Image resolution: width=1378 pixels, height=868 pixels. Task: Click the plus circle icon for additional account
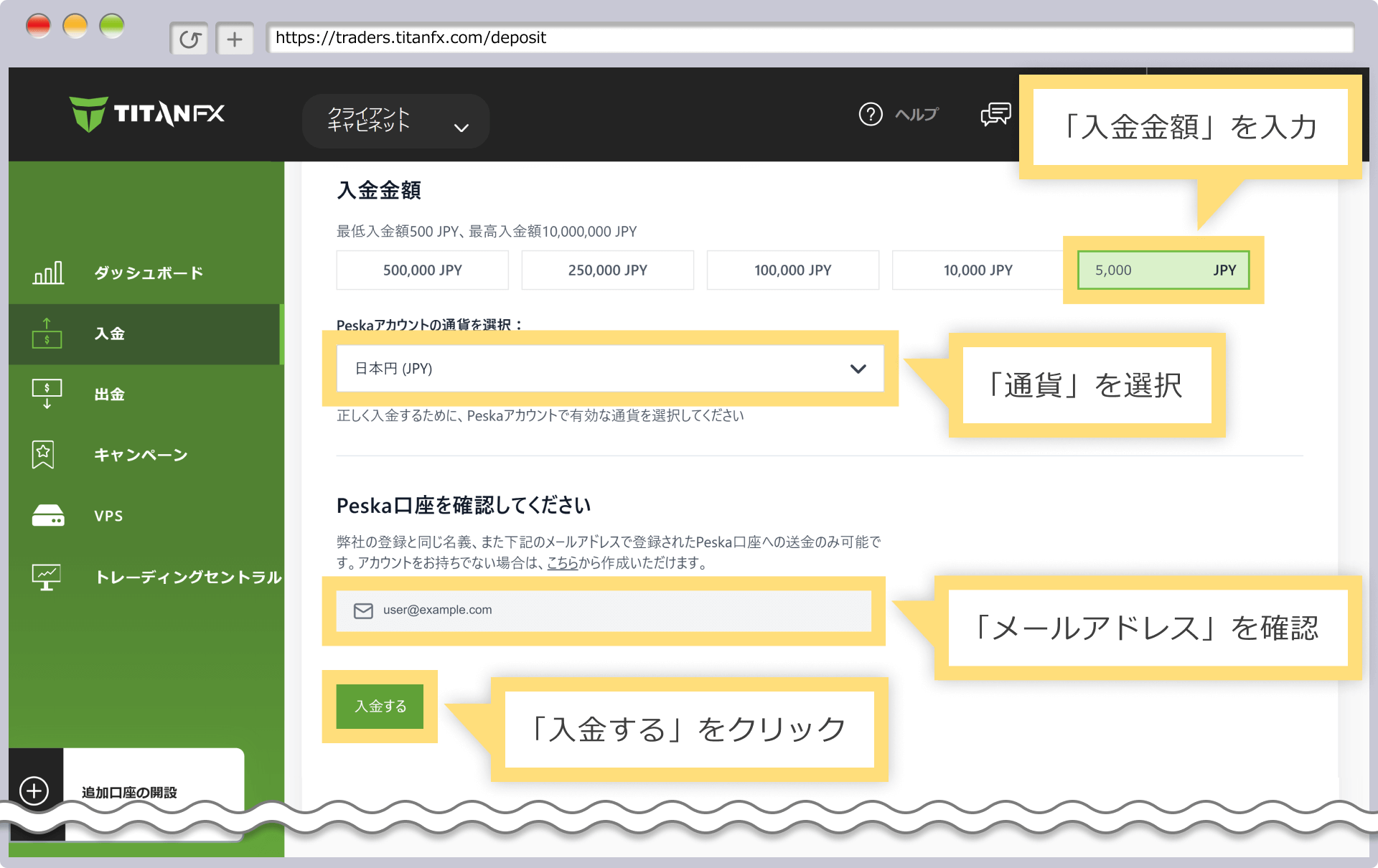34,791
